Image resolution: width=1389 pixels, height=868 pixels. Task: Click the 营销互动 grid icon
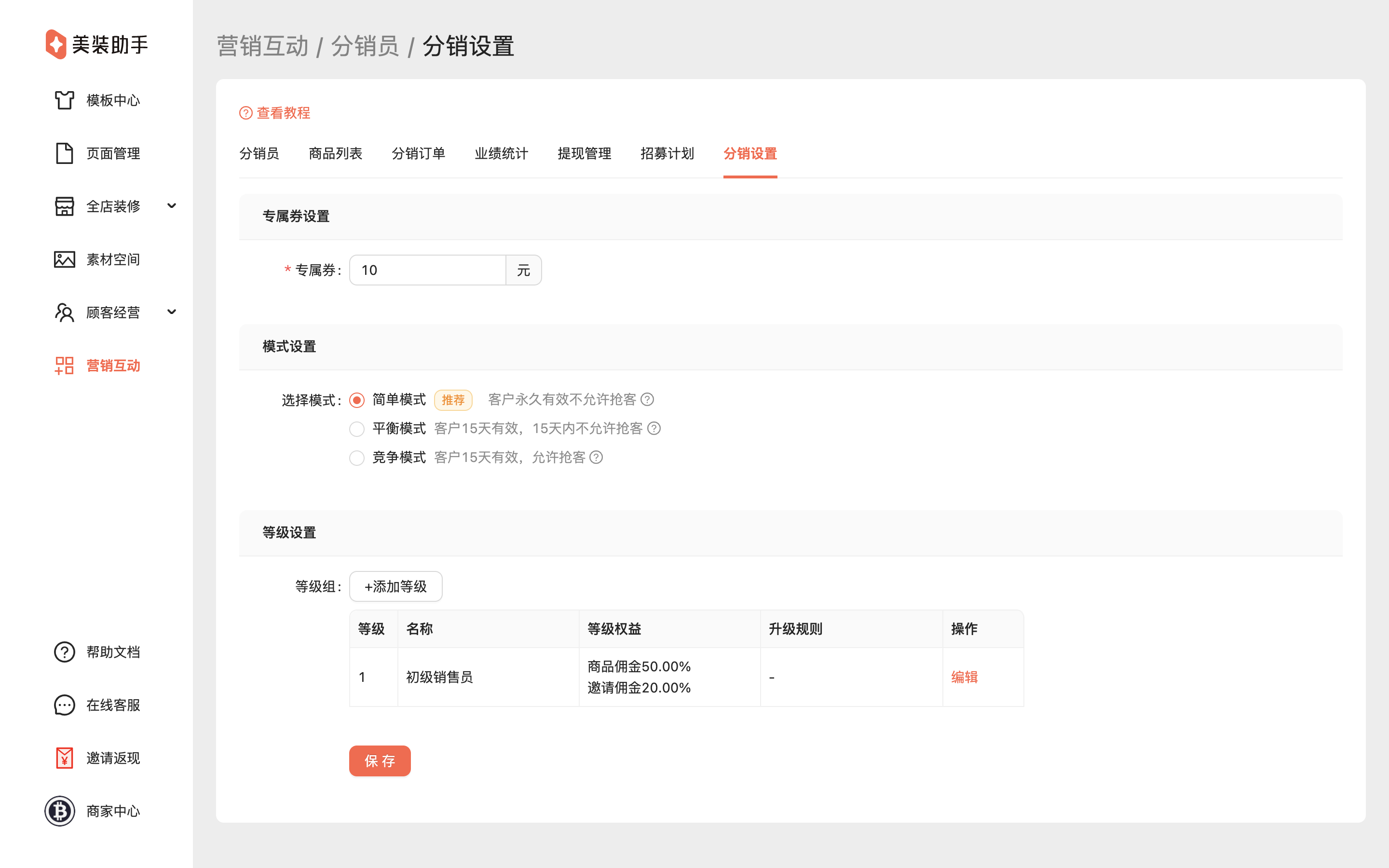[x=64, y=366]
